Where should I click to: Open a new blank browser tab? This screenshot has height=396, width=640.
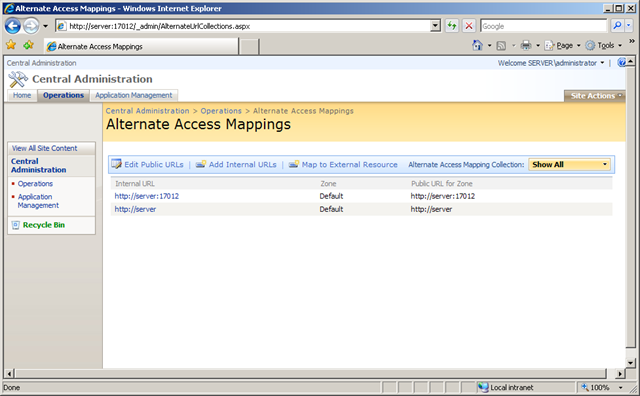coord(249,47)
